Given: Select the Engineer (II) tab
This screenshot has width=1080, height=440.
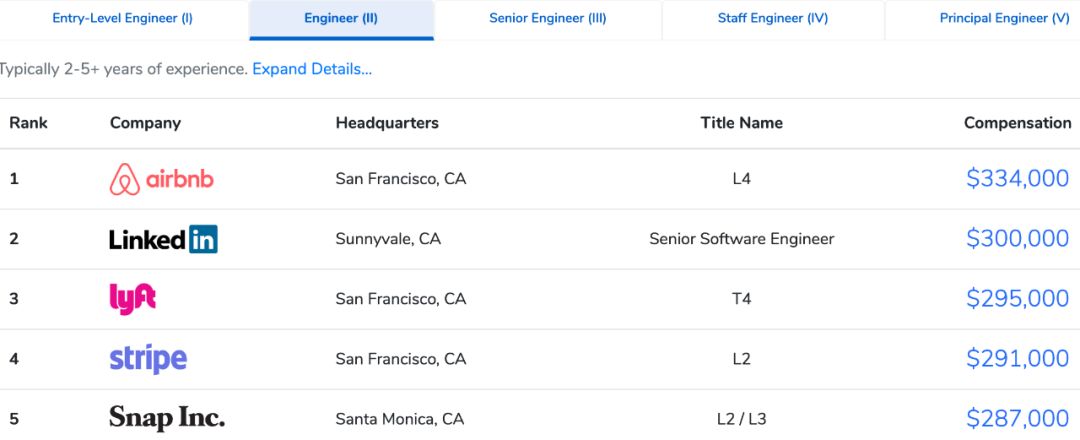Looking at the screenshot, I should coord(341,19).
